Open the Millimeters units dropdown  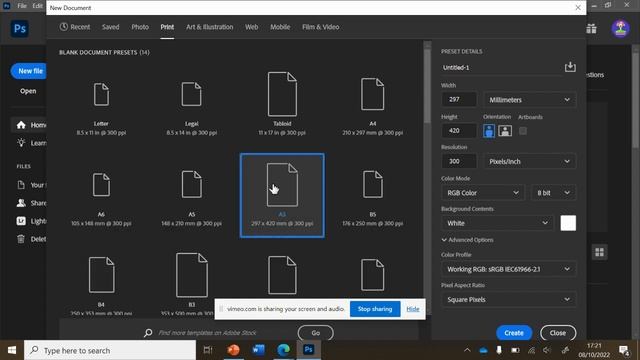[529, 100]
